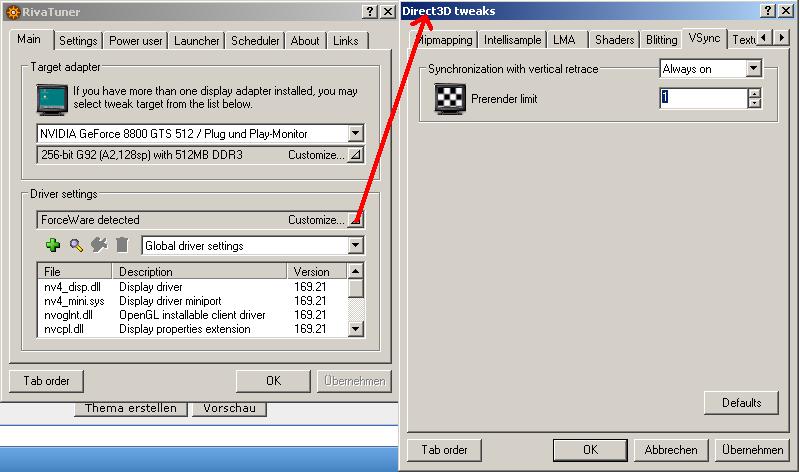Click the Thema erstellen button

click(x=131, y=408)
